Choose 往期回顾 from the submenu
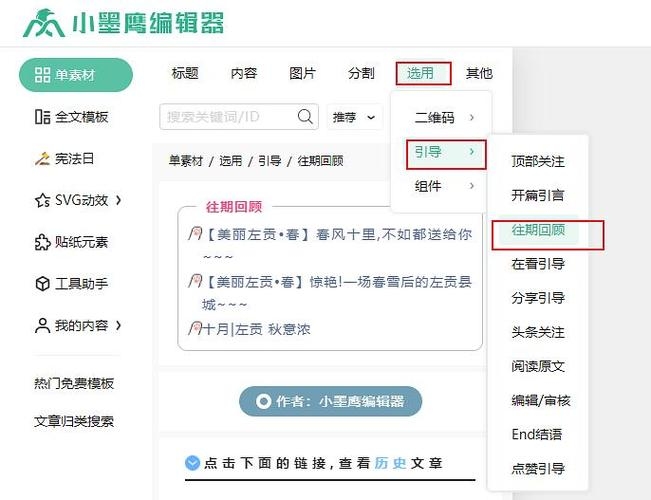Viewport: 651px width, 500px height. pyautogui.click(x=538, y=229)
